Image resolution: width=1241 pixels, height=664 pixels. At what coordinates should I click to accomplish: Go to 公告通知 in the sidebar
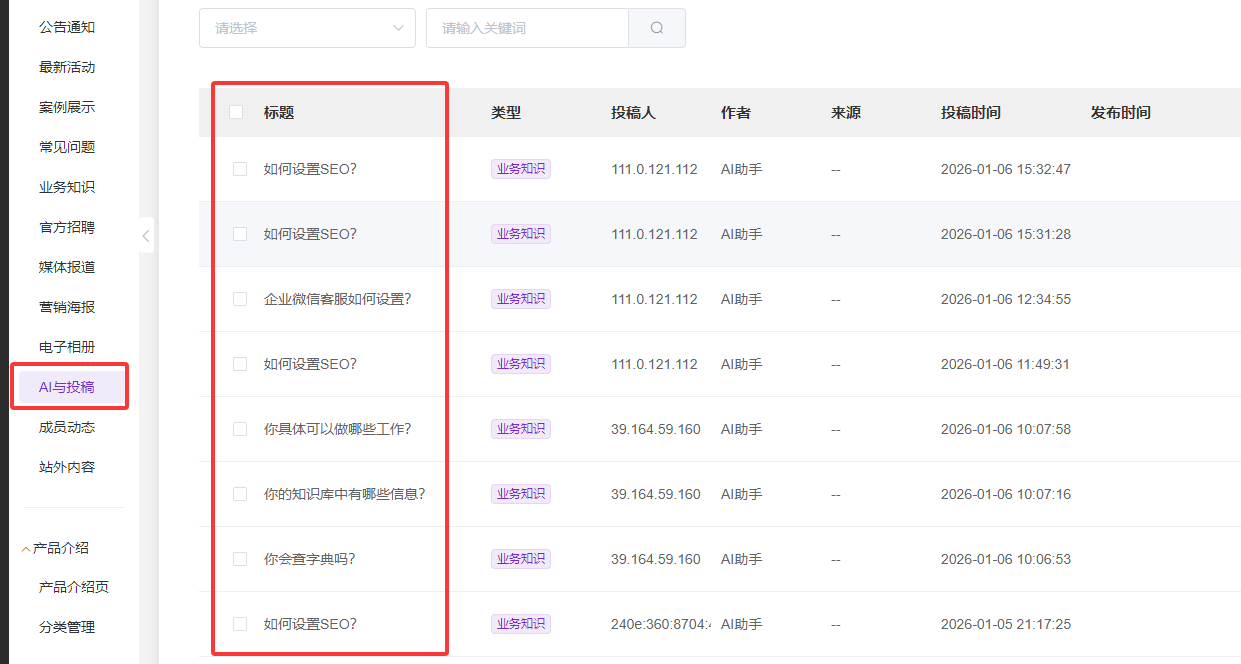(x=67, y=27)
